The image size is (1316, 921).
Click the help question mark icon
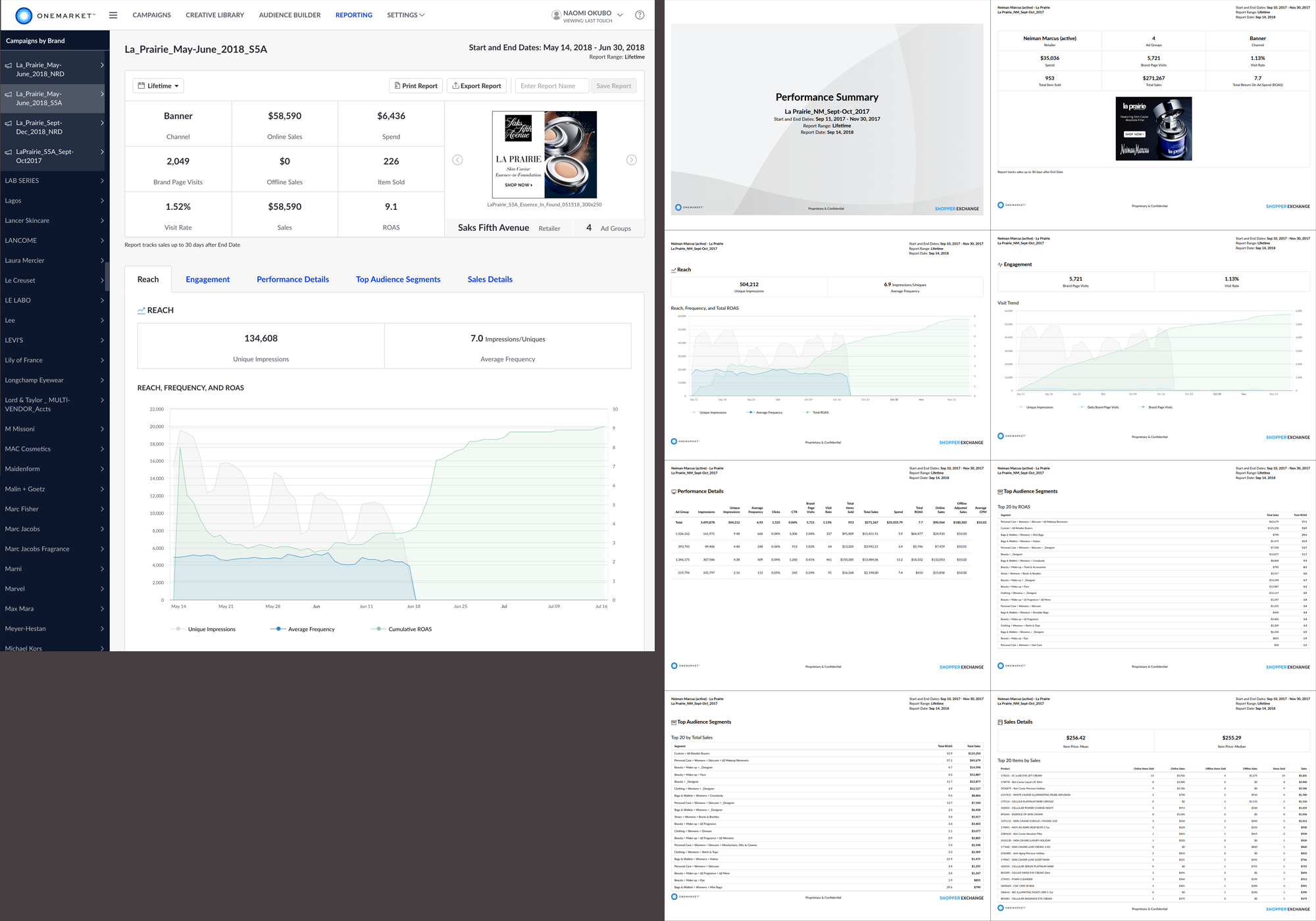(640, 15)
